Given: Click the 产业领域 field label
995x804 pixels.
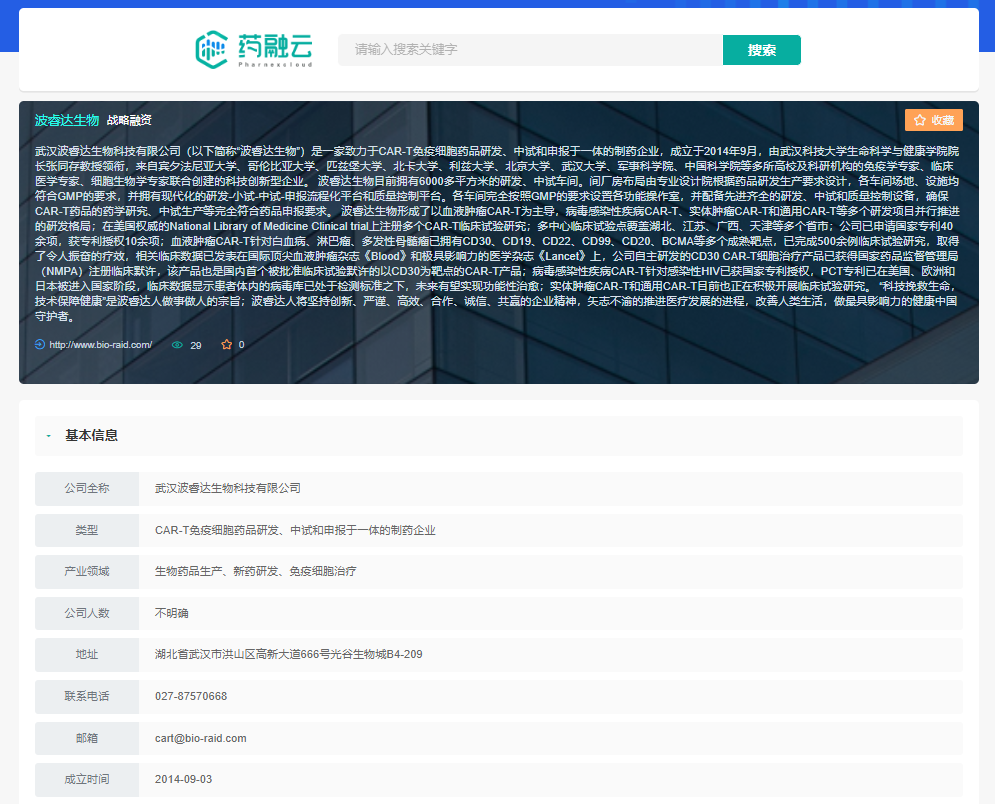Looking at the screenshot, I should (x=87, y=571).
